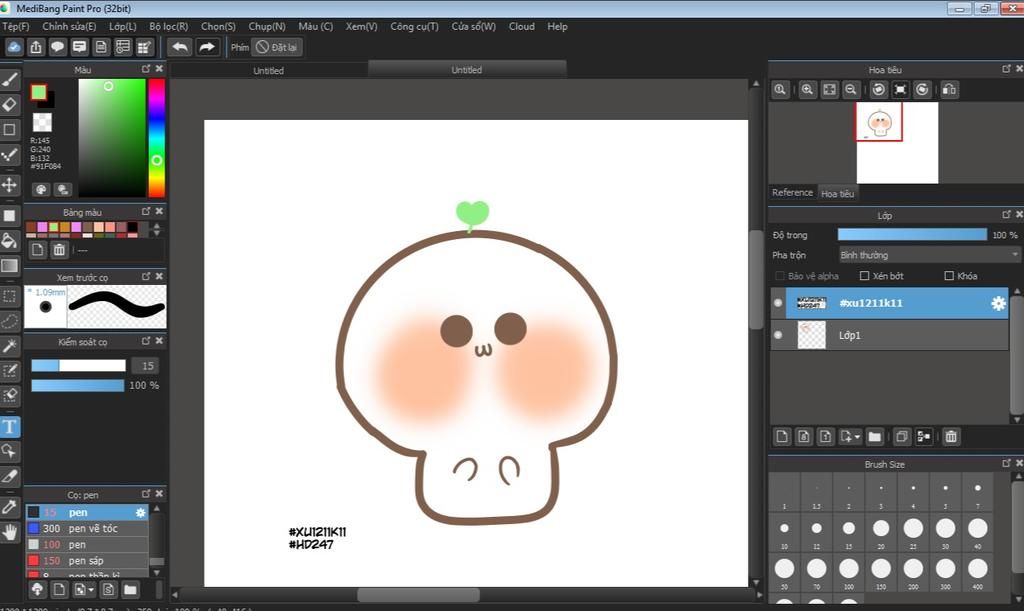Open the Cửa sổ(W) menu
The width and height of the screenshot is (1024, 611).
tap(474, 27)
